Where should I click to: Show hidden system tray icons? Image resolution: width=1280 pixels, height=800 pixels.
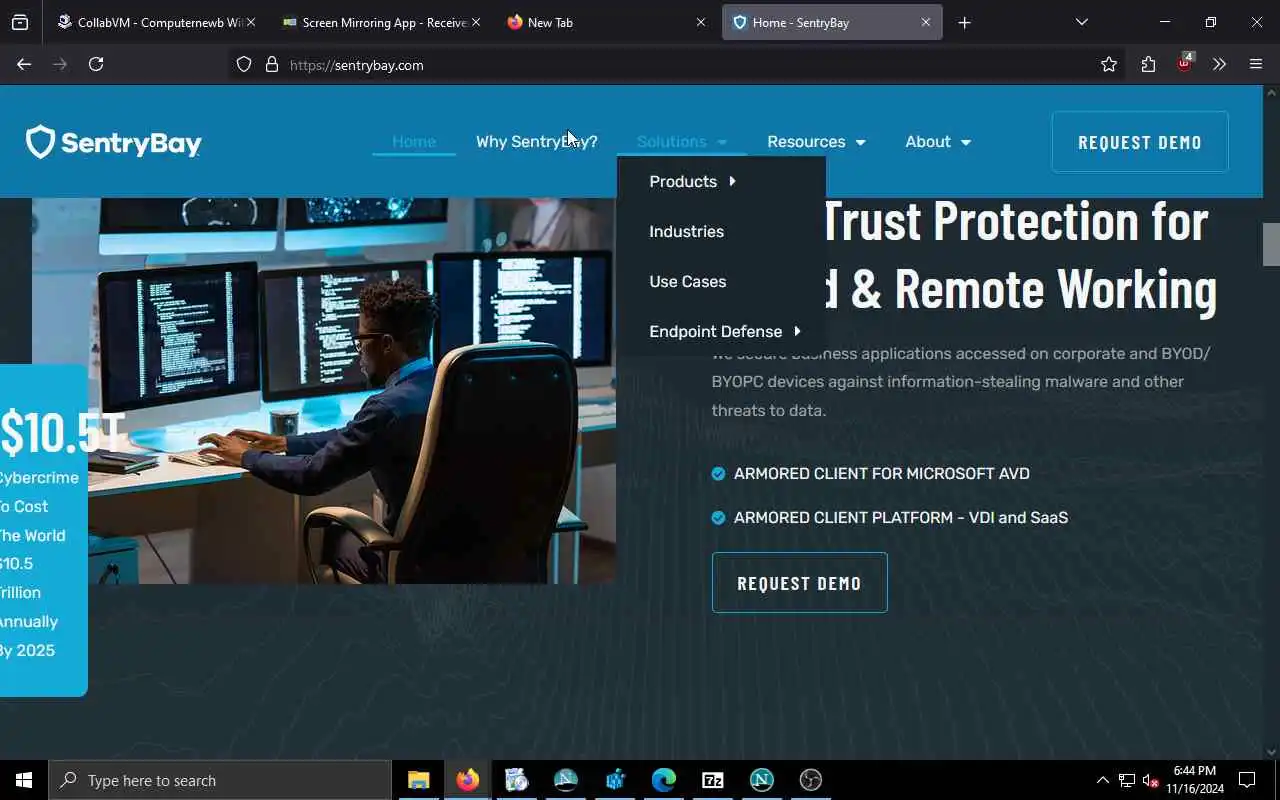pyautogui.click(x=1103, y=780)
